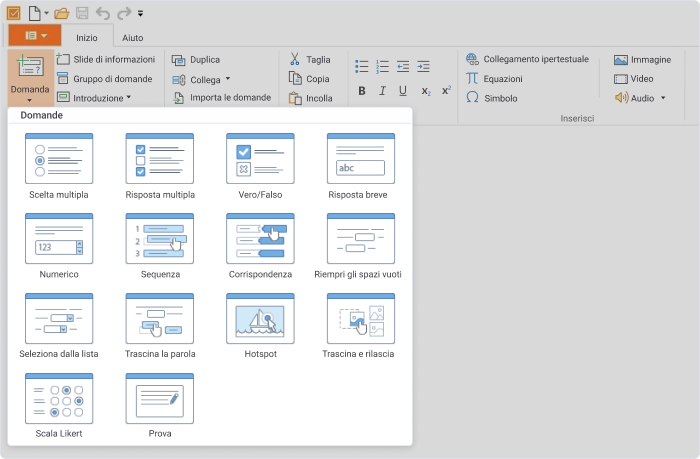Add a Risposta breve question
Screen dimensions: 700x459
[360, 166]
